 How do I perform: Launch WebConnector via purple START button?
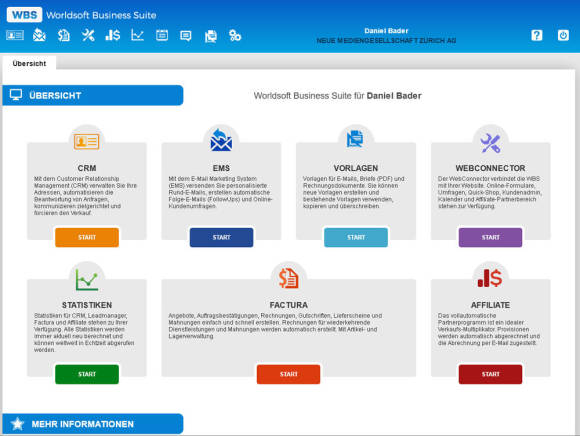point(490,237)
